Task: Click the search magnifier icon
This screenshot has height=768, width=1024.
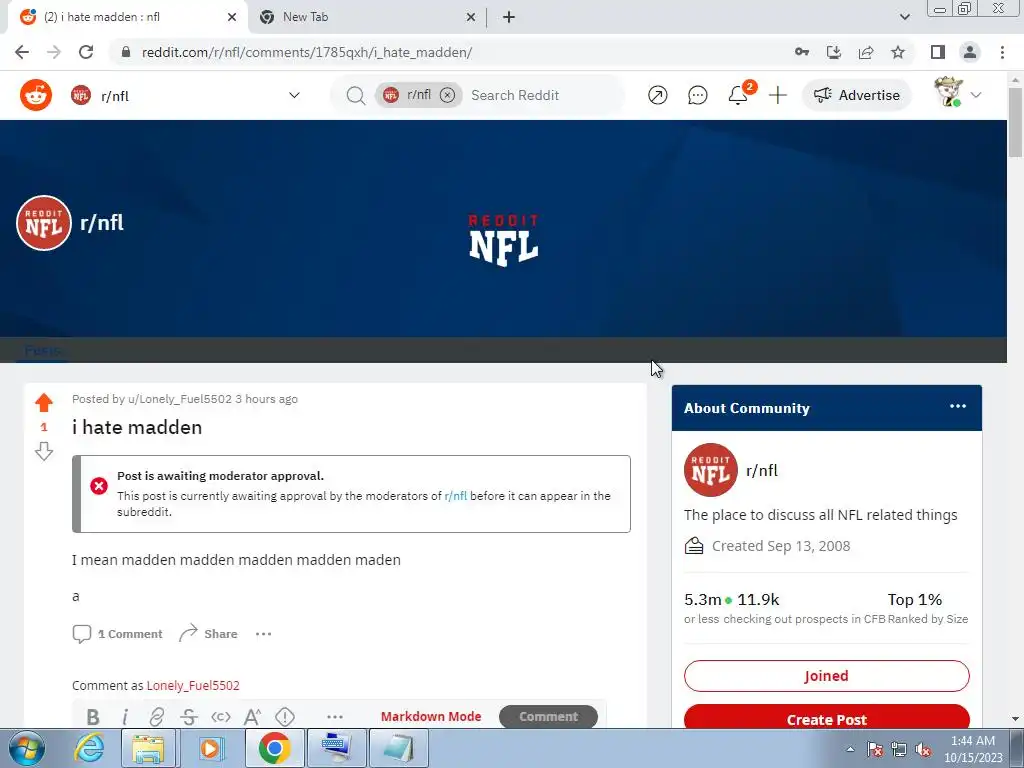Action: pos(356,95)
